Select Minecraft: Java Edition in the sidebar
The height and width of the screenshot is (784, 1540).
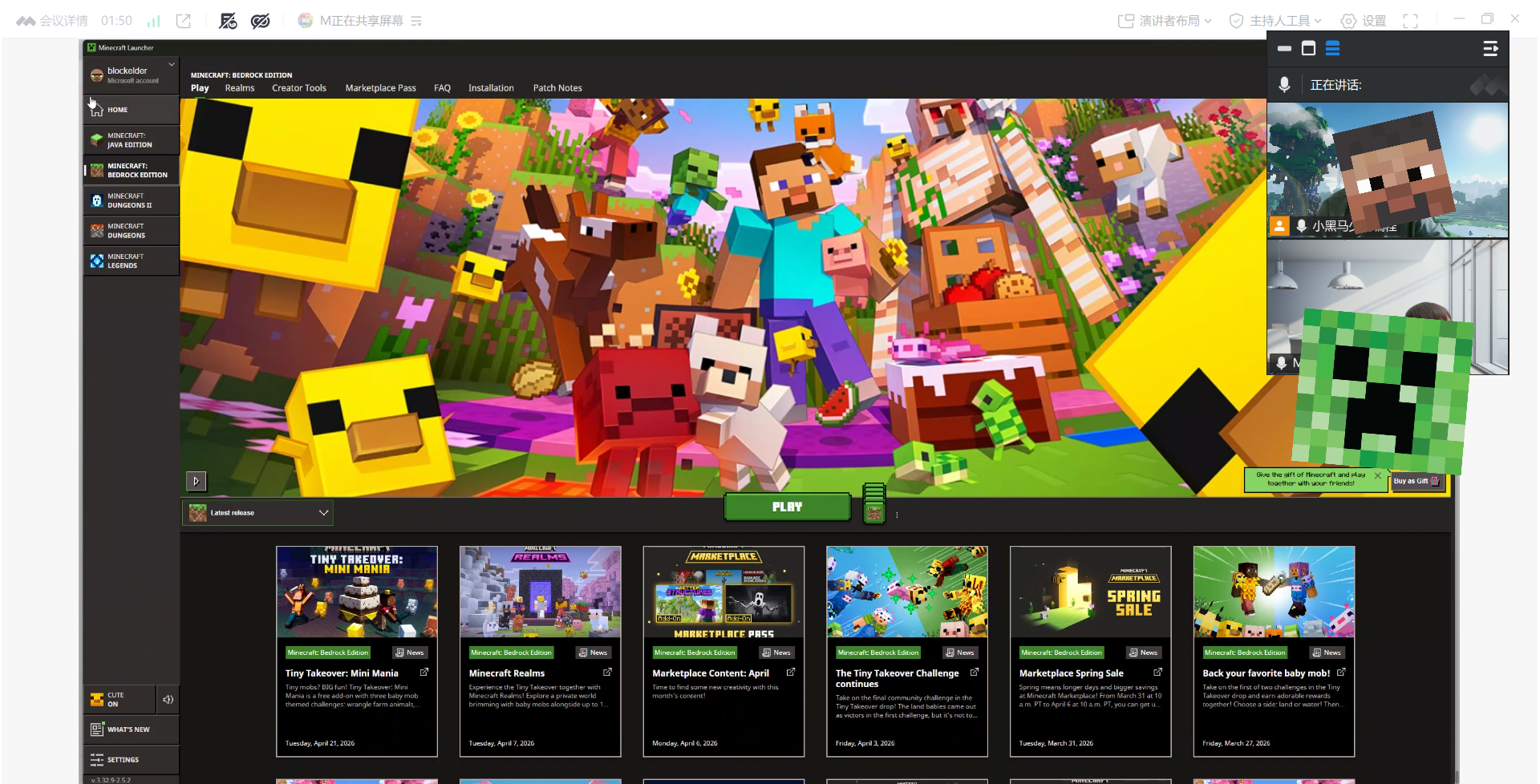132,140
